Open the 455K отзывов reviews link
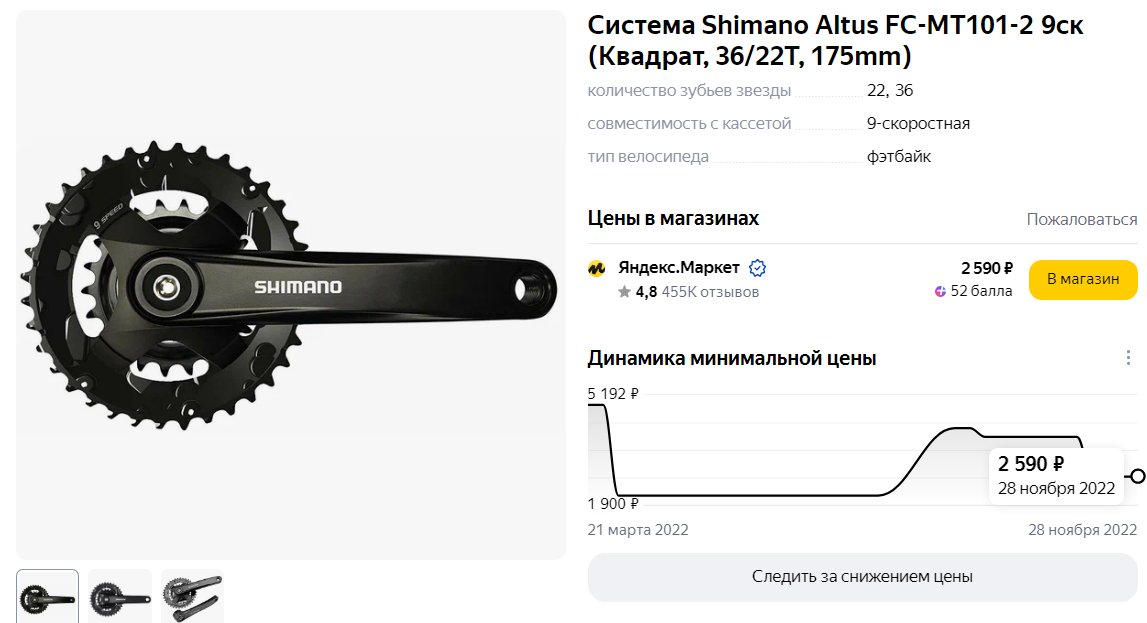Screen dimensions: 1147x623 pos(710,292)
